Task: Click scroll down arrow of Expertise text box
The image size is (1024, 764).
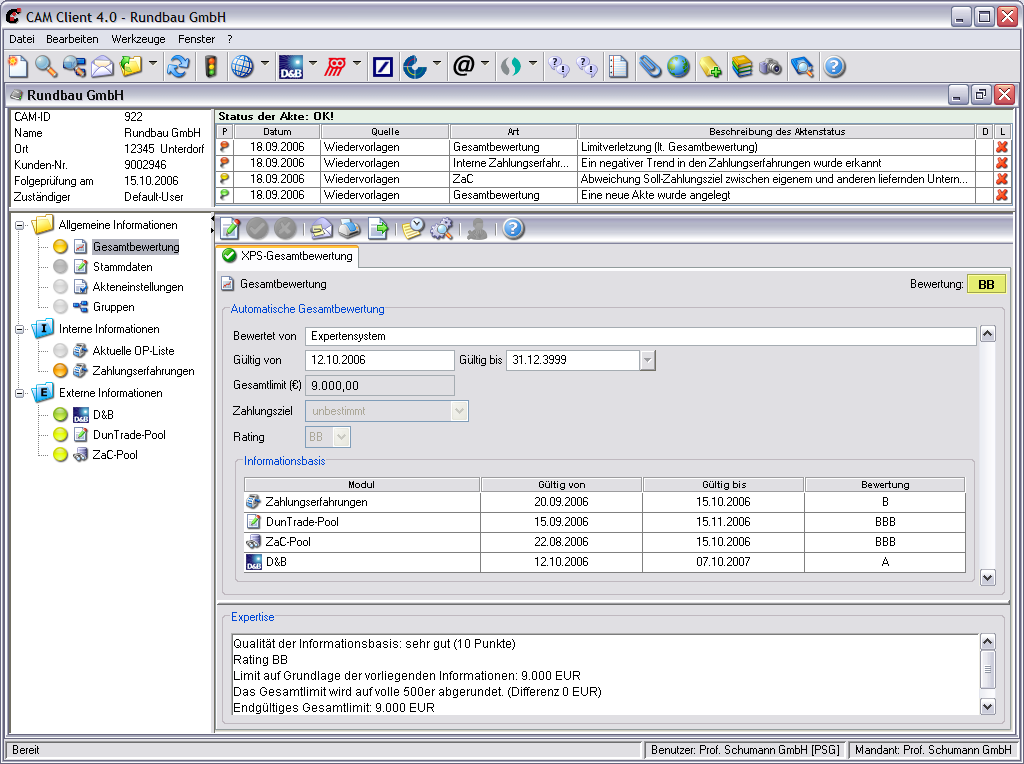Action: (987, 706)
